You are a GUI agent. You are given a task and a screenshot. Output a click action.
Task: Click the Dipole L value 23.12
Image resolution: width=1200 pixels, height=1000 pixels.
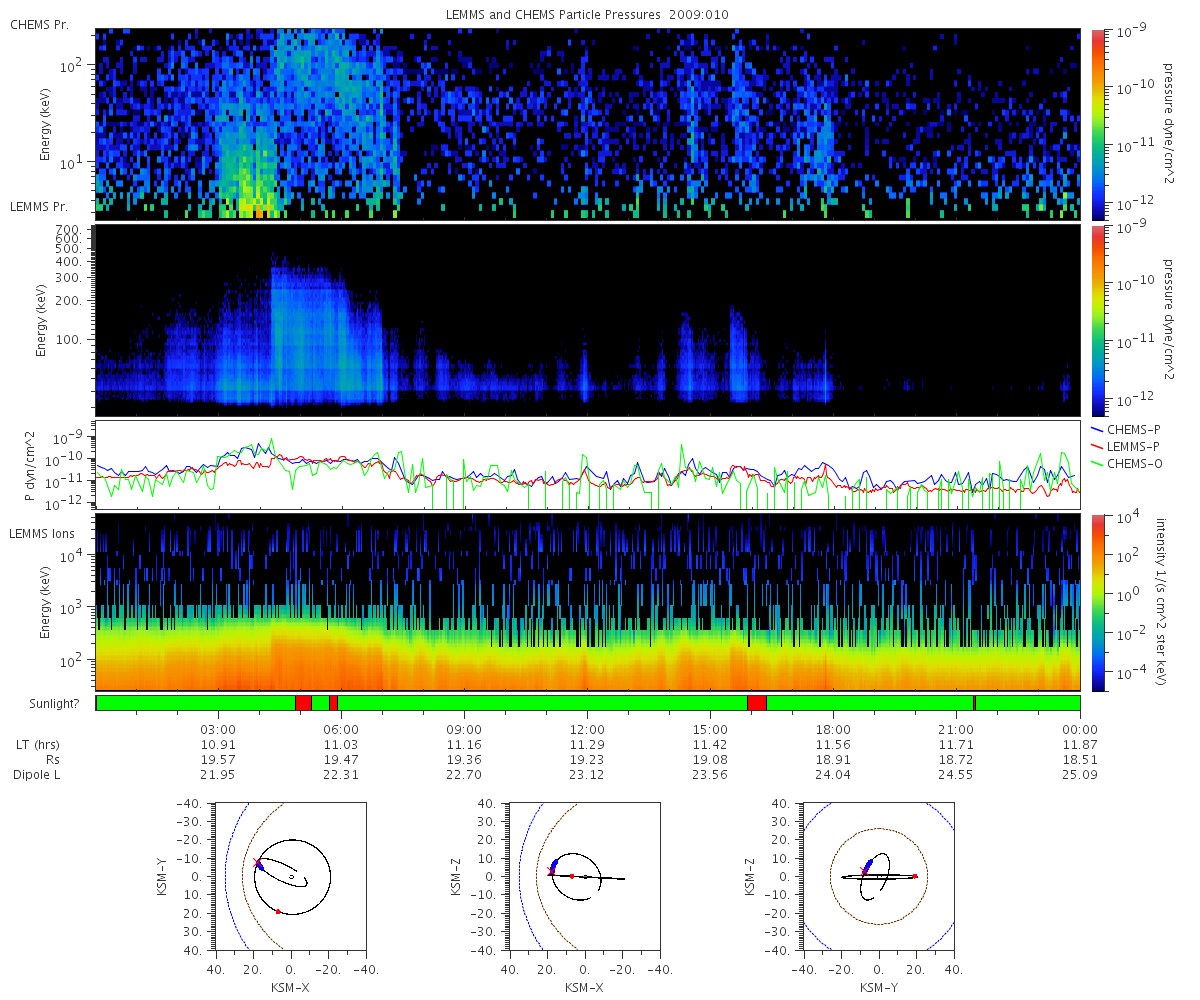click(587, 775)
